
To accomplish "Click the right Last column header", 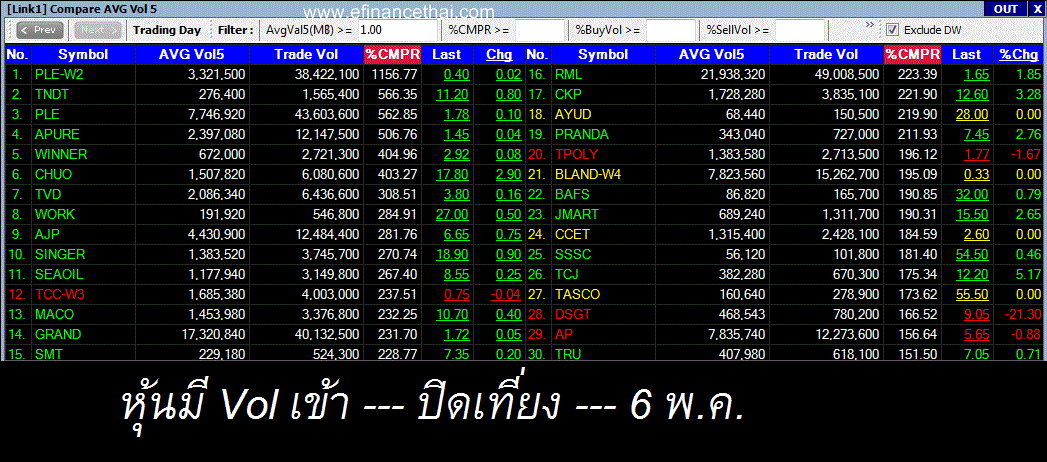I will pyautogui.click(x=967, y=55).
